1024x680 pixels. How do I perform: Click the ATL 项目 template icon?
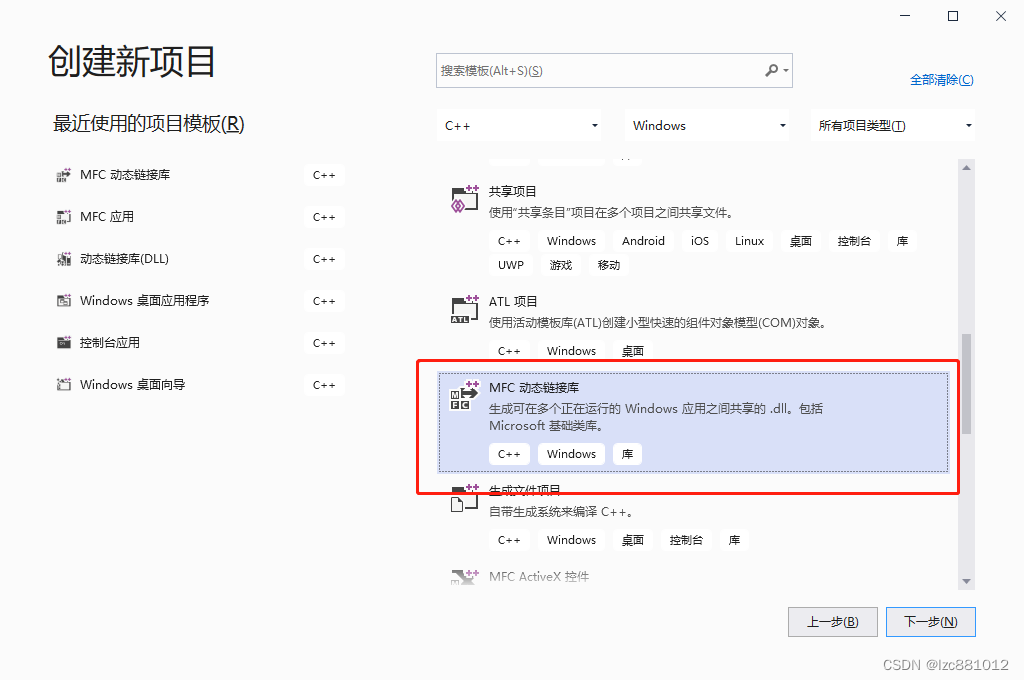464,309
